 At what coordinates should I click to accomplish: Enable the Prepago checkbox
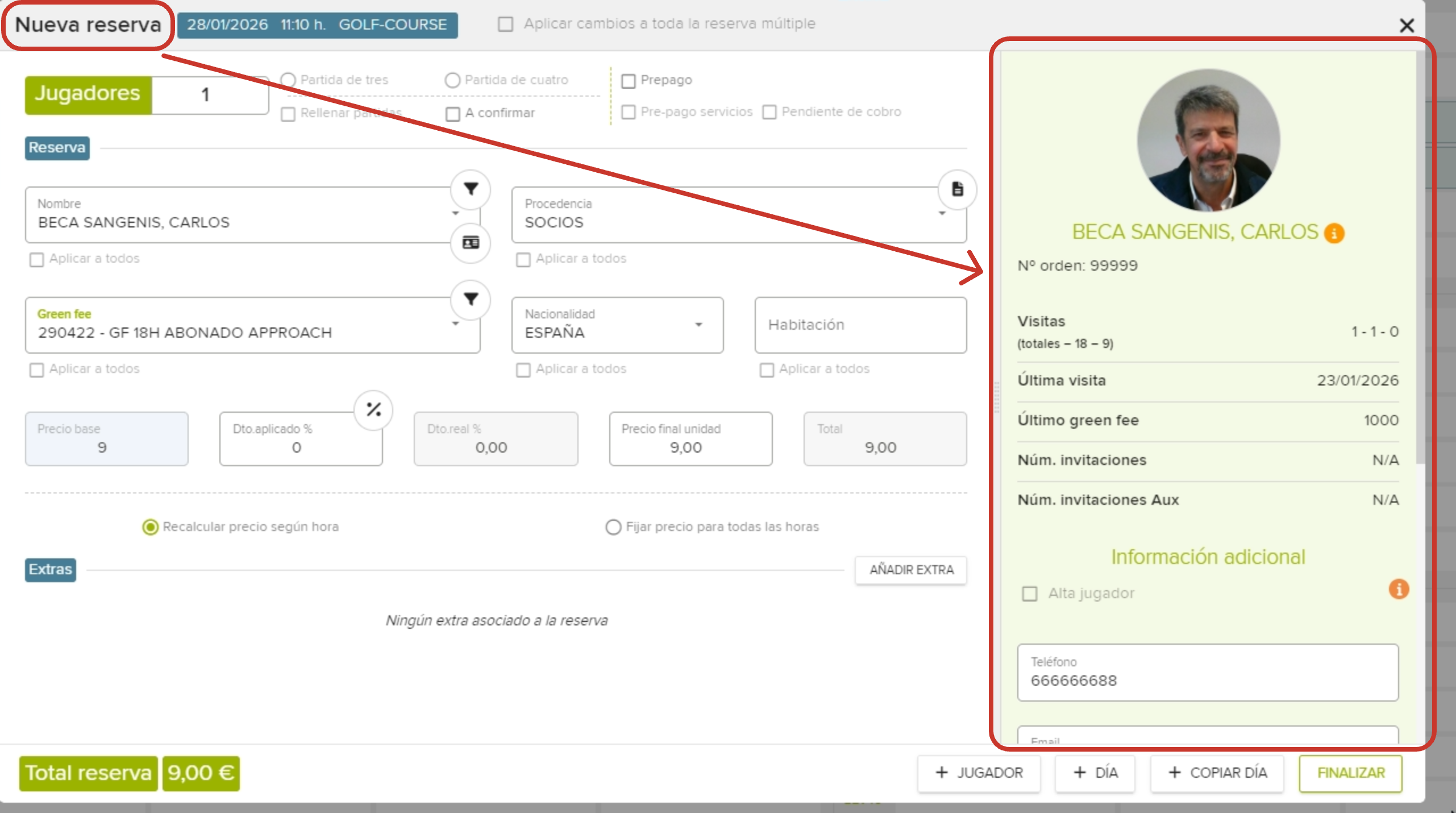click(x=628, y=81)
